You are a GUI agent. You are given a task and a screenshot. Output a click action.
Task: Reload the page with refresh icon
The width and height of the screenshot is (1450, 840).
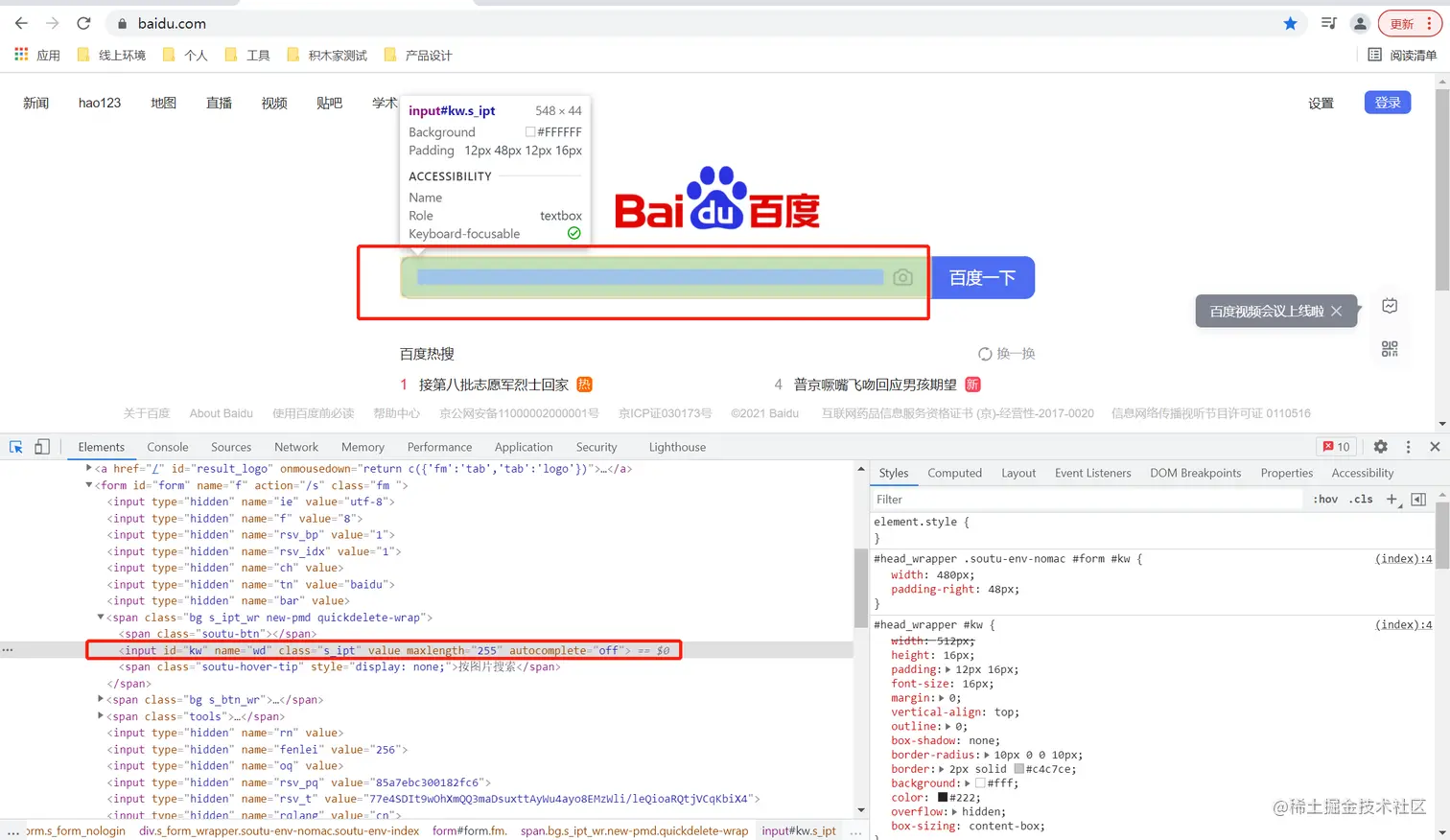(x=83, y=23)
